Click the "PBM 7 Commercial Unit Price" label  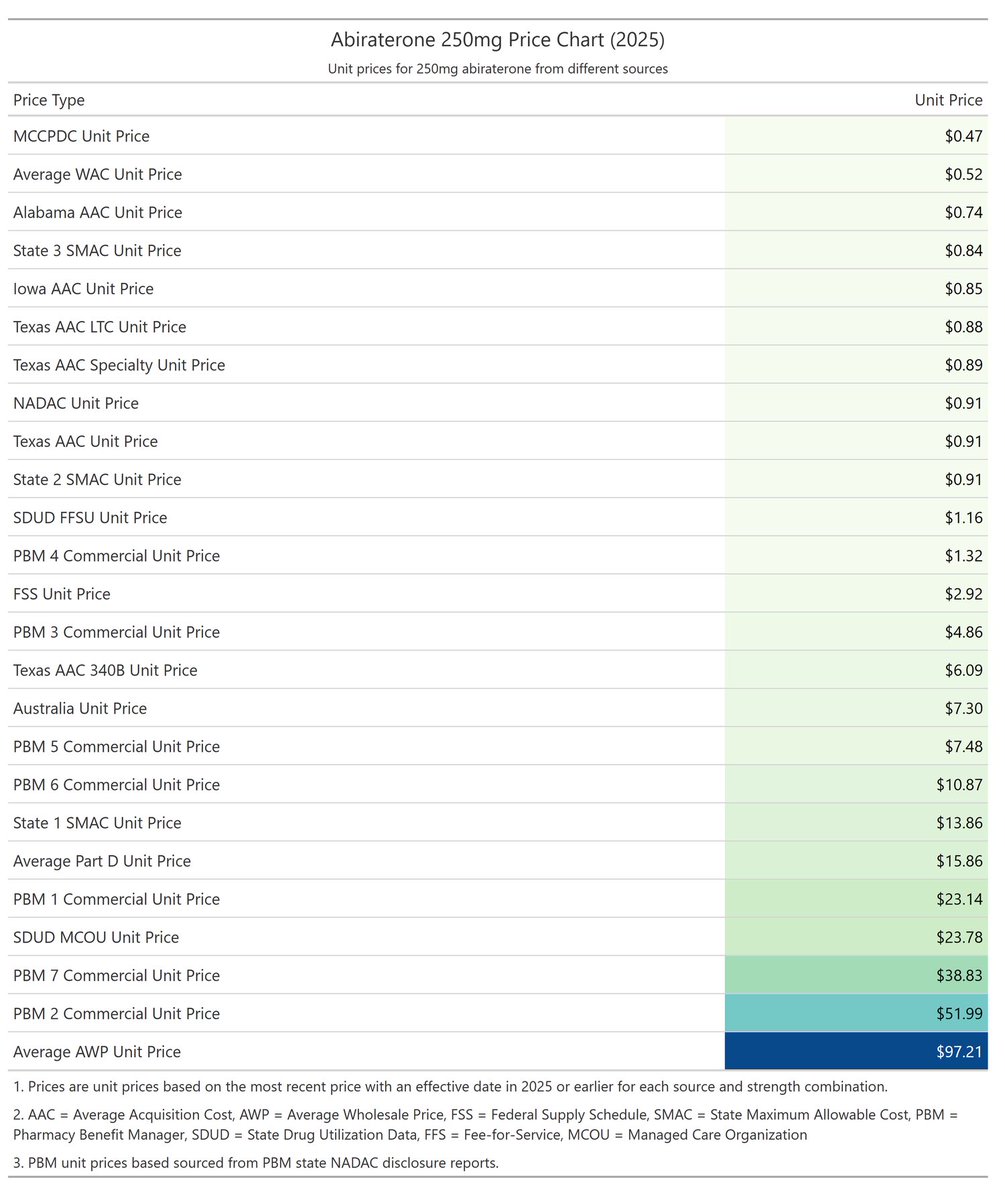coord(116,976)
